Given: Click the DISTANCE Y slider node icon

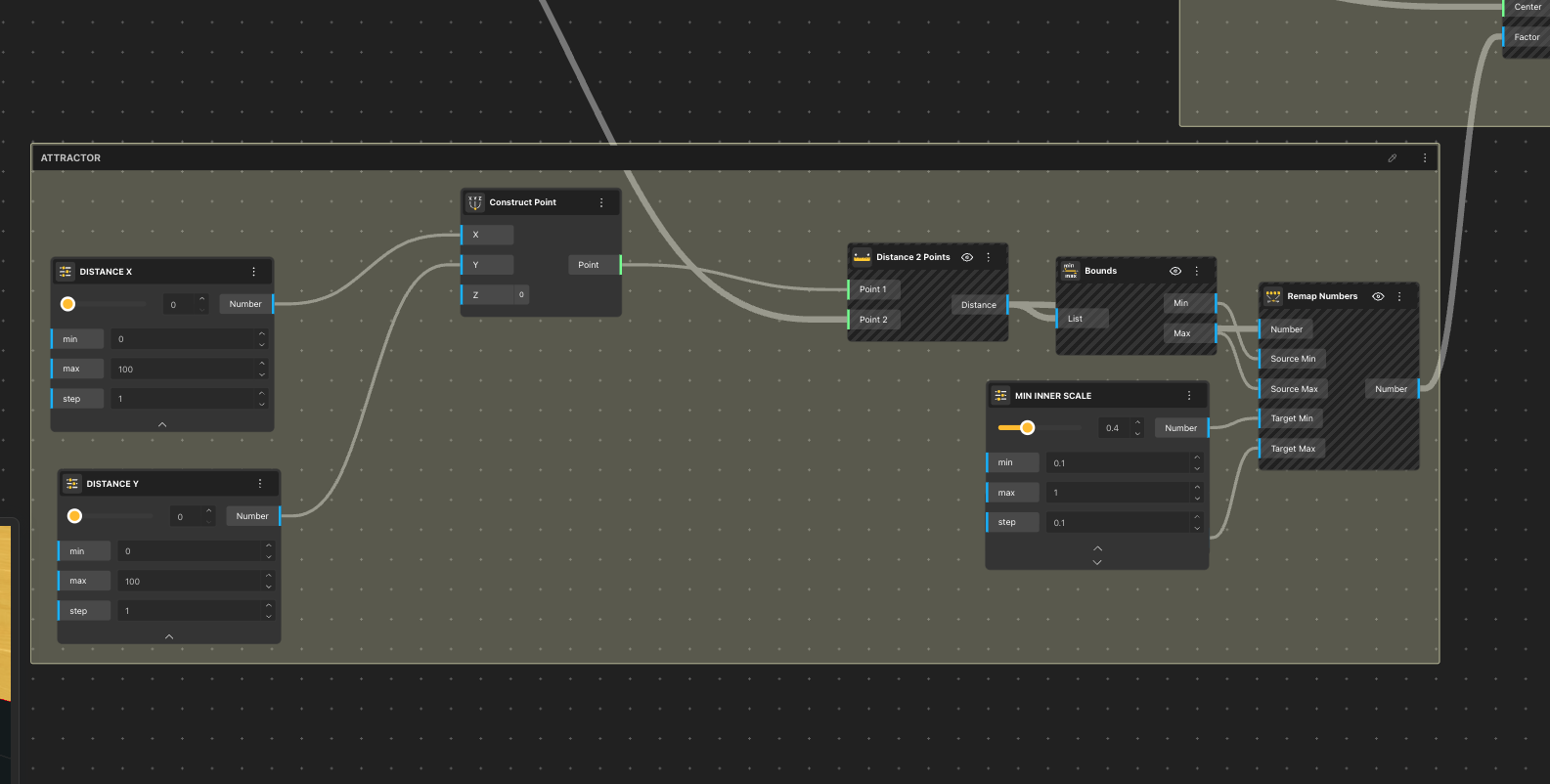Looking at the screenshot, I should (x=72, y=484).
